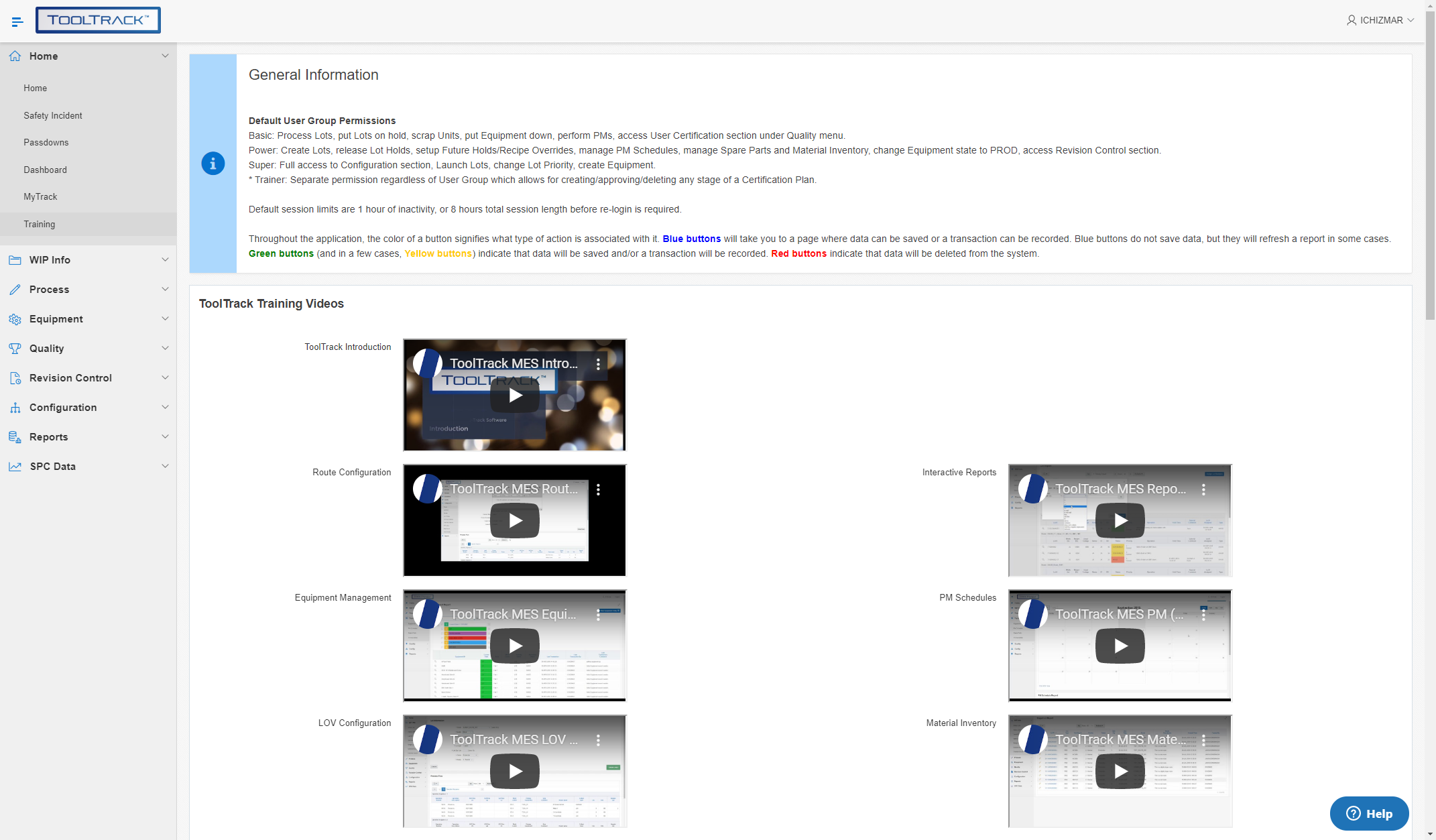The image size is (1436, 840).
Task: Play the ToolTrack Introduction video
Action: tap(514, 395)
